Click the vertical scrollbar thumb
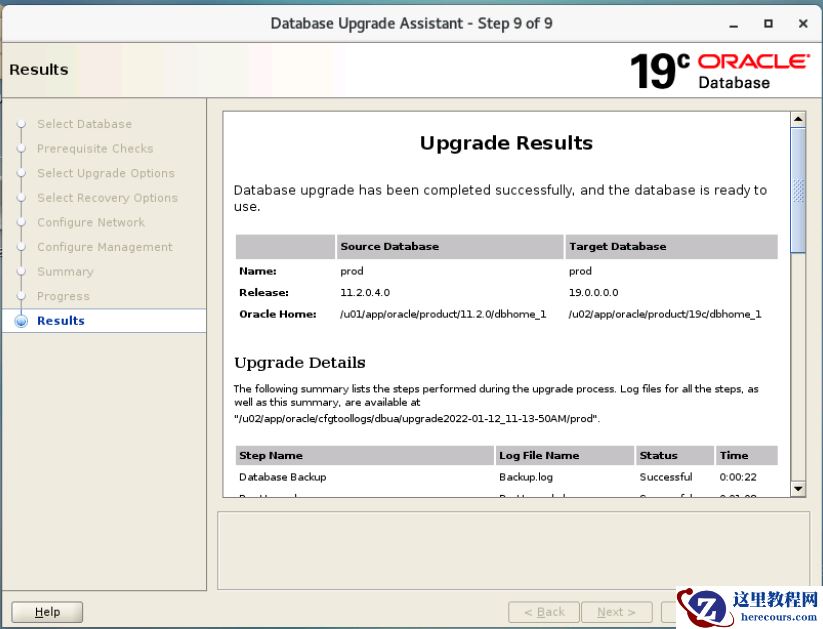This screenshot has width=823, height=629. 798,190
